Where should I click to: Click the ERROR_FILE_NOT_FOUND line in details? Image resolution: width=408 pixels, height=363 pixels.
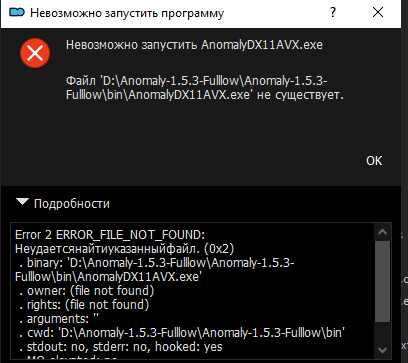(x=110, y=235)
